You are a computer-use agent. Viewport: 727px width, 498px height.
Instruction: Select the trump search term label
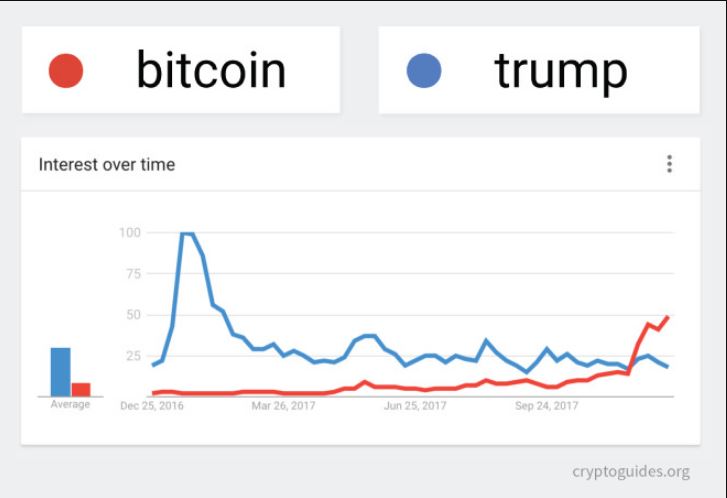click(560, 70)
